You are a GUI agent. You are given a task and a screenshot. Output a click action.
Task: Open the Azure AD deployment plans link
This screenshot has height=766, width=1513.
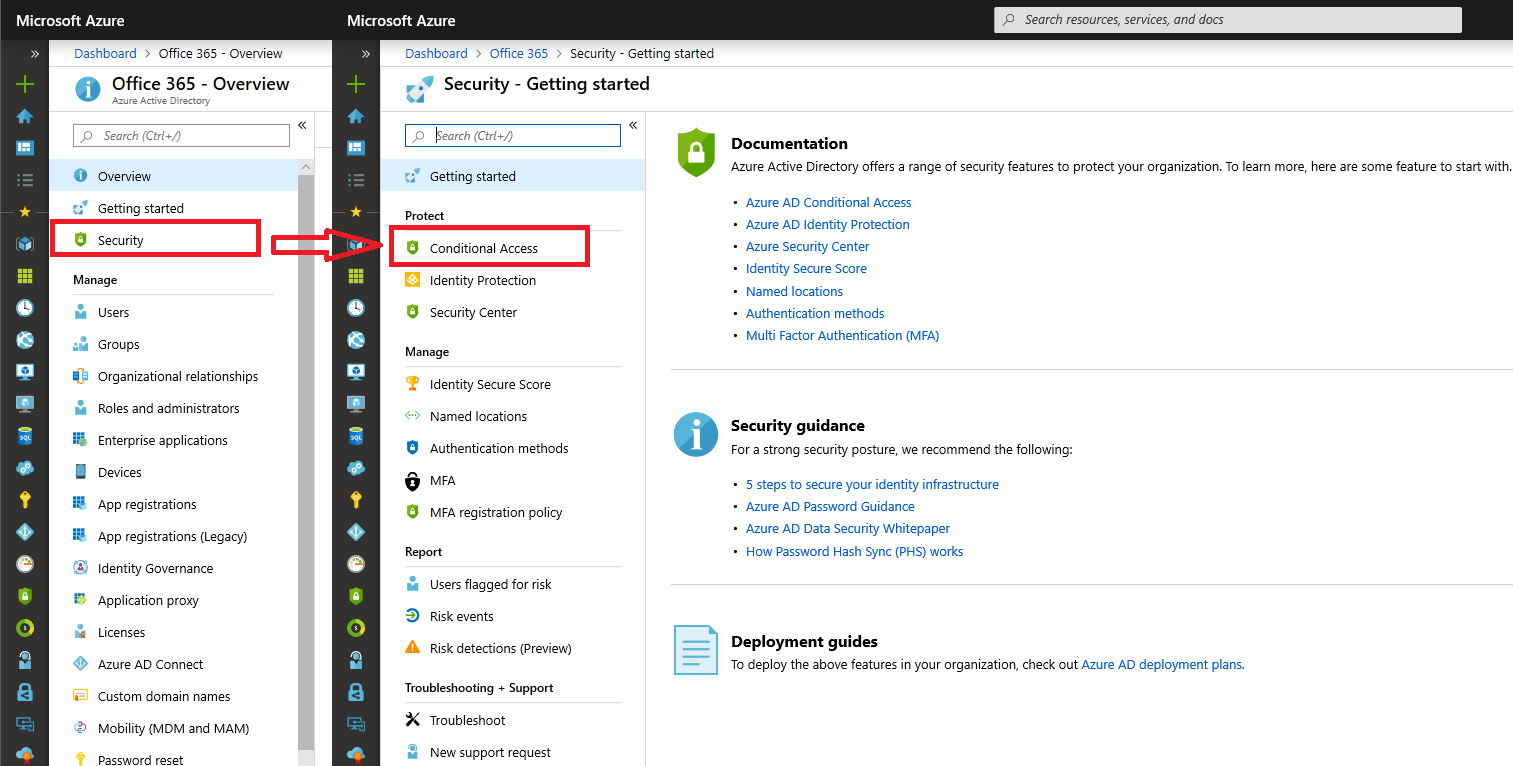coord(1161,664)
